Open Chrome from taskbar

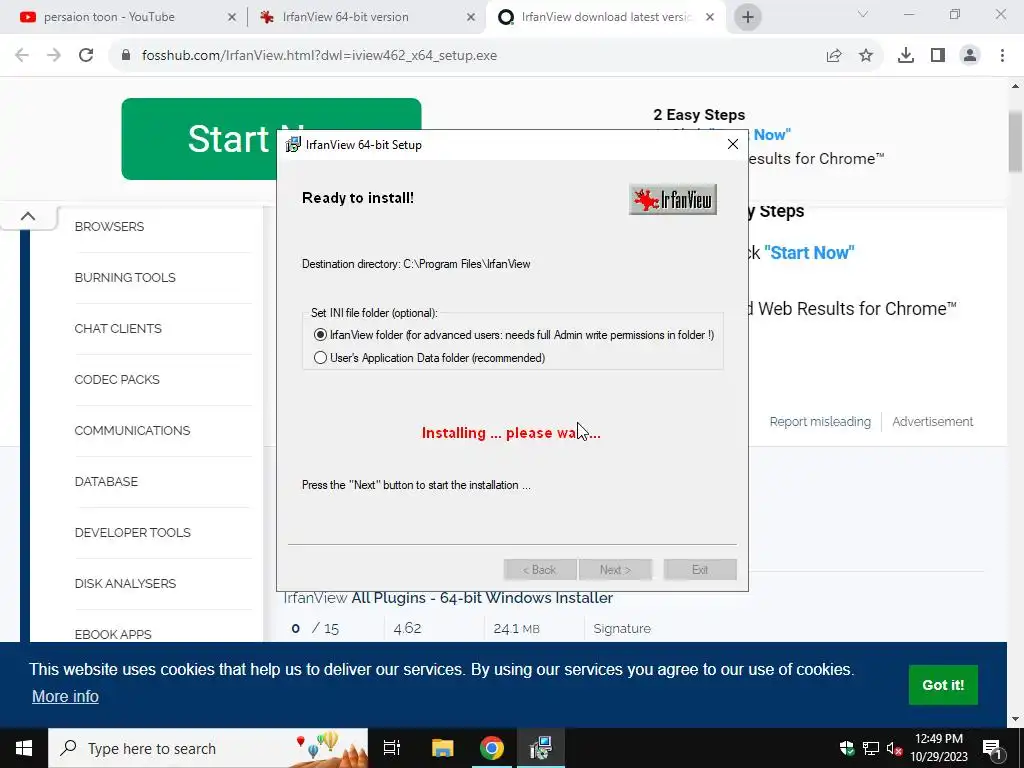coord(492,748)
